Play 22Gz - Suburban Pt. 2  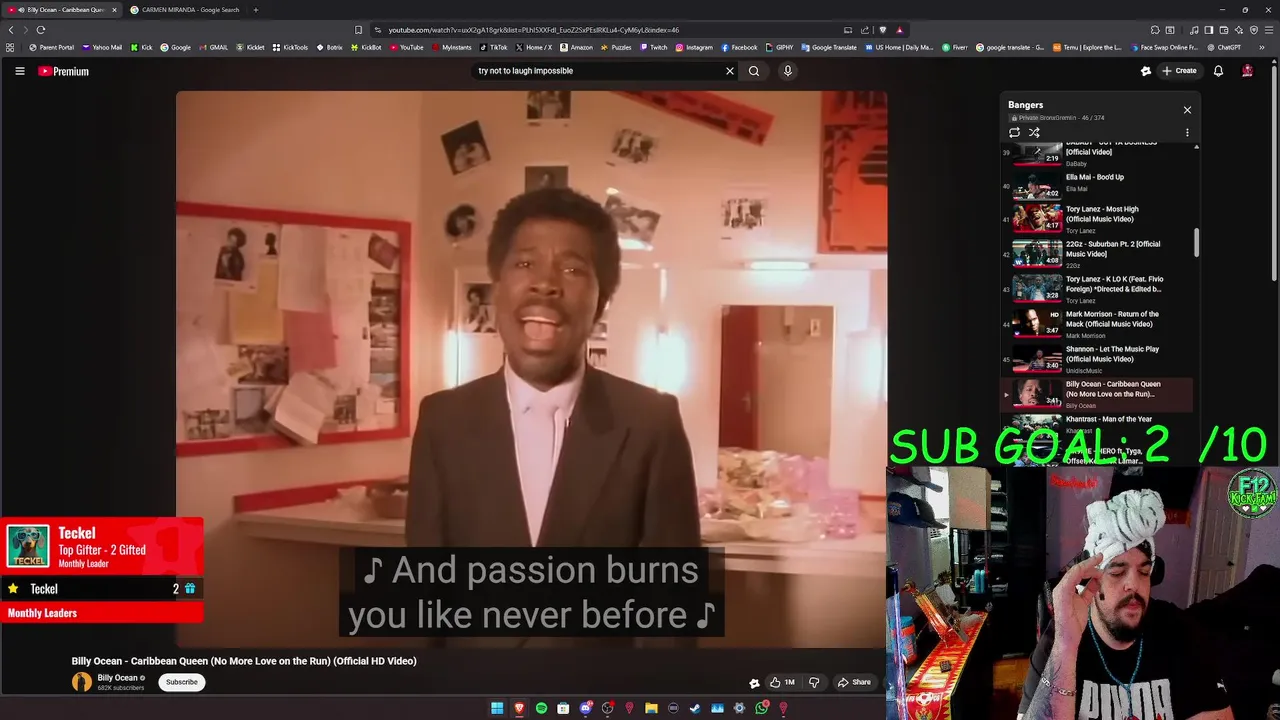(1098, 253)
